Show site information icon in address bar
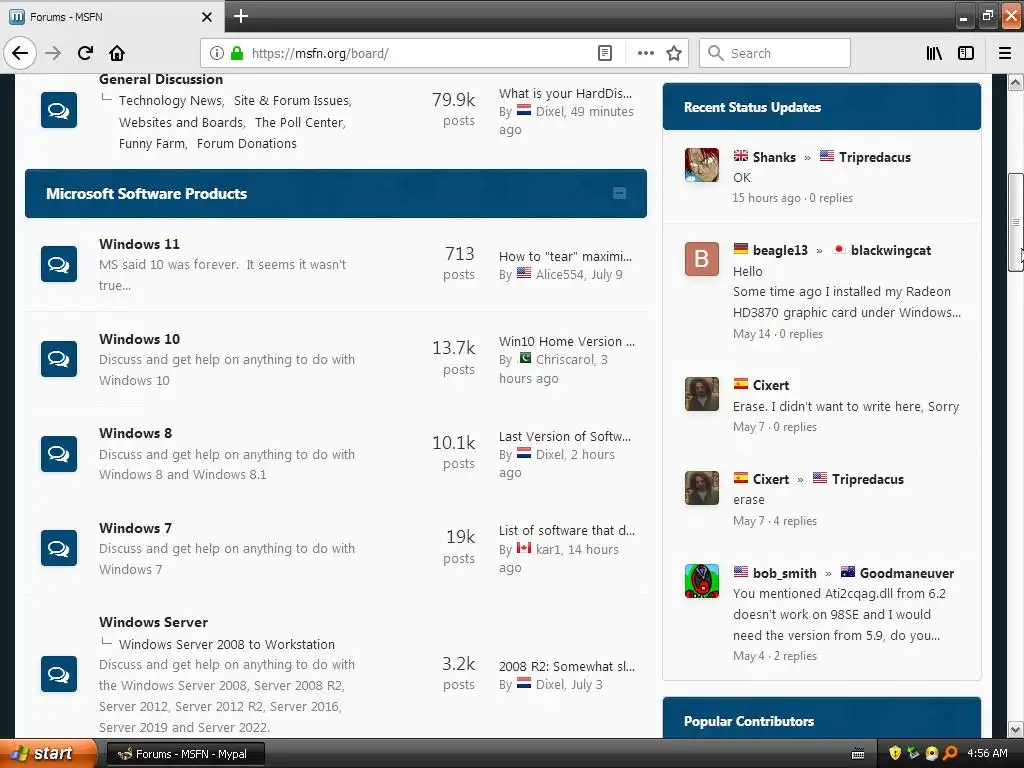1024x768 pixels. click(x=217, y=53)
